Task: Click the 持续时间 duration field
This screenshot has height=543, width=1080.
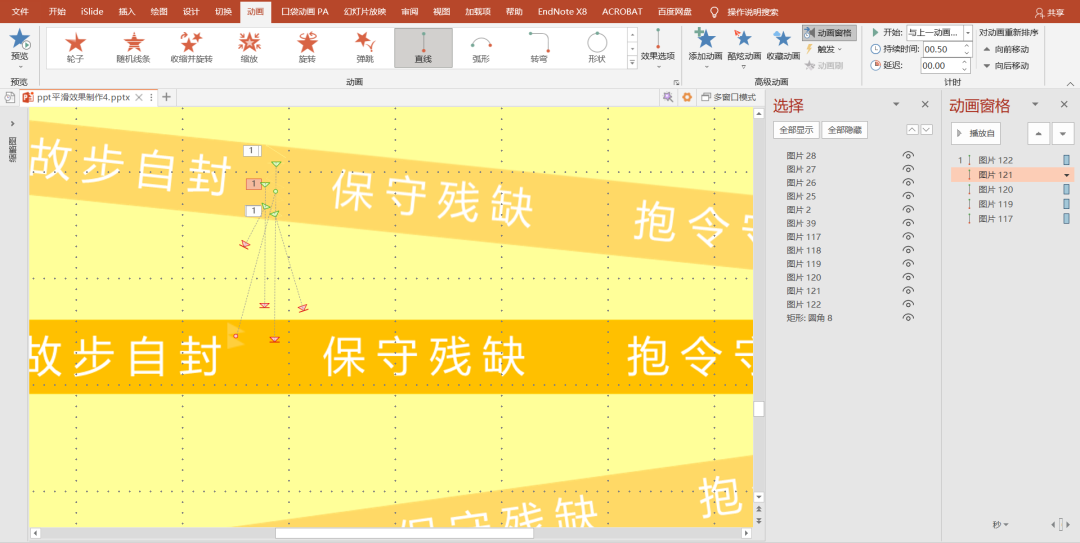Action: pyautogui.click(x=942, y=49)
